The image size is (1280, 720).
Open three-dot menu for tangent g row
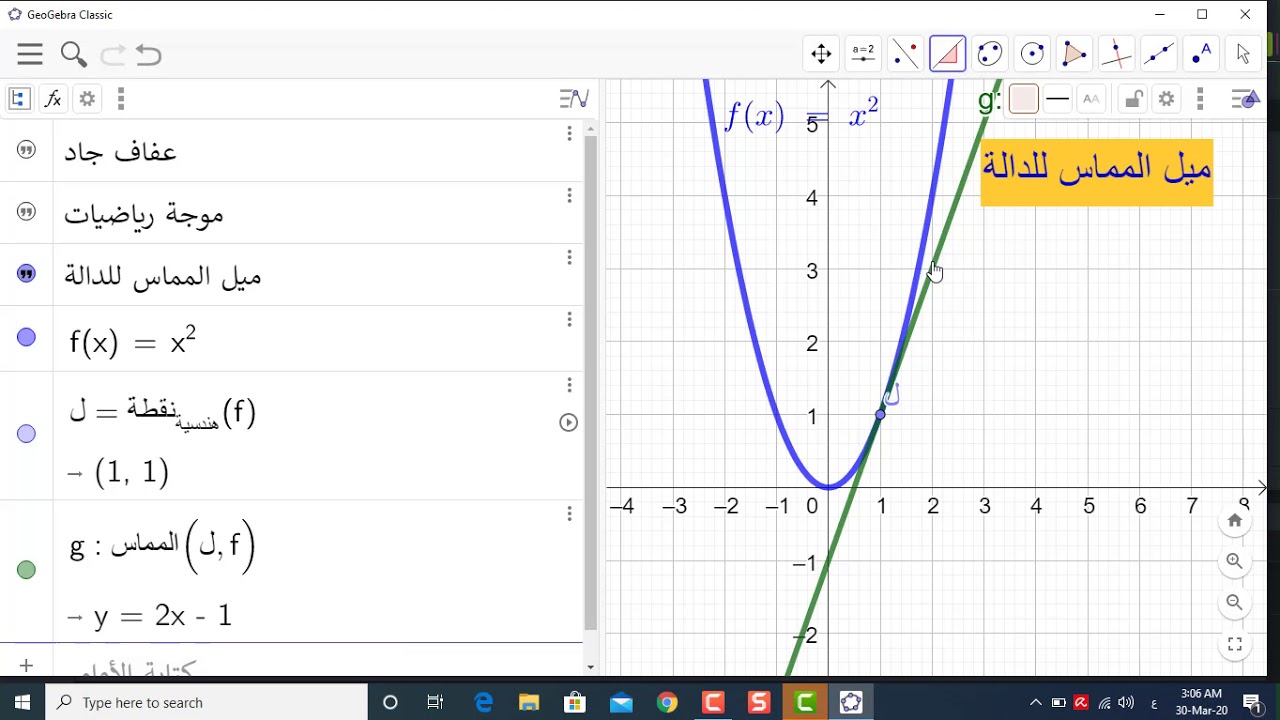point(569,514)
